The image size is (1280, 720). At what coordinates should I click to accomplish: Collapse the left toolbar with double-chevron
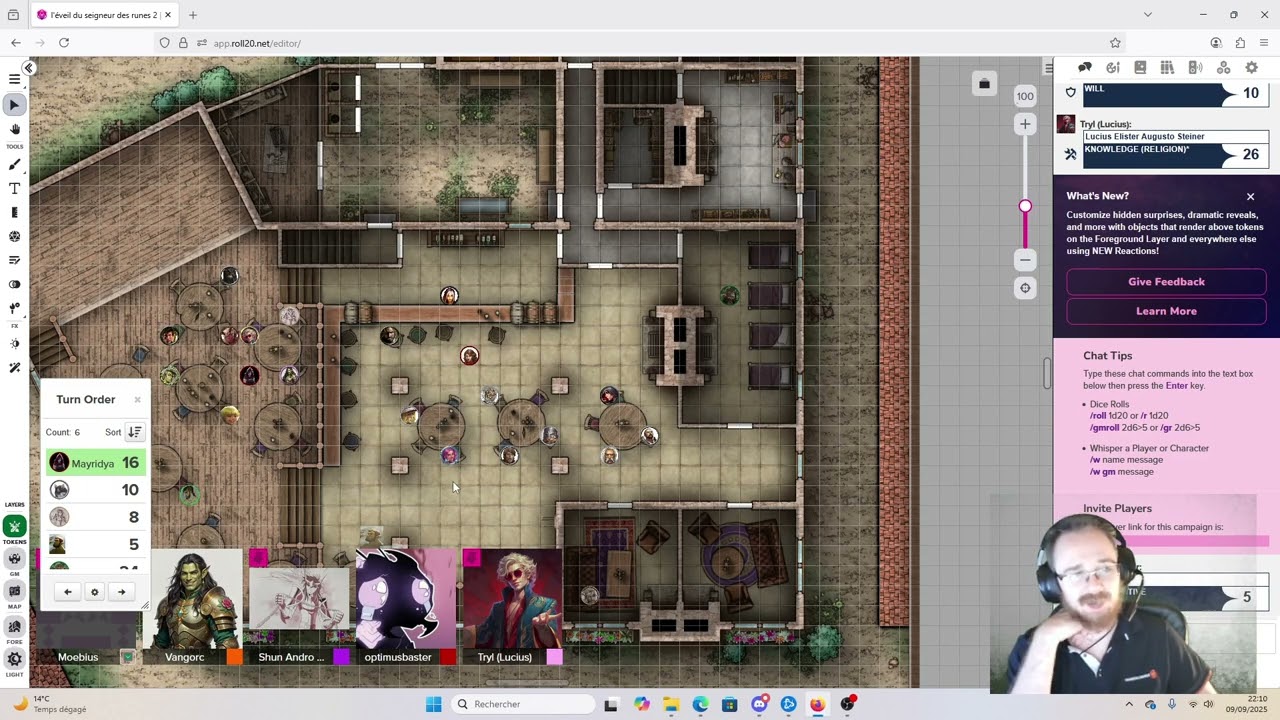[x=29, y=68]
